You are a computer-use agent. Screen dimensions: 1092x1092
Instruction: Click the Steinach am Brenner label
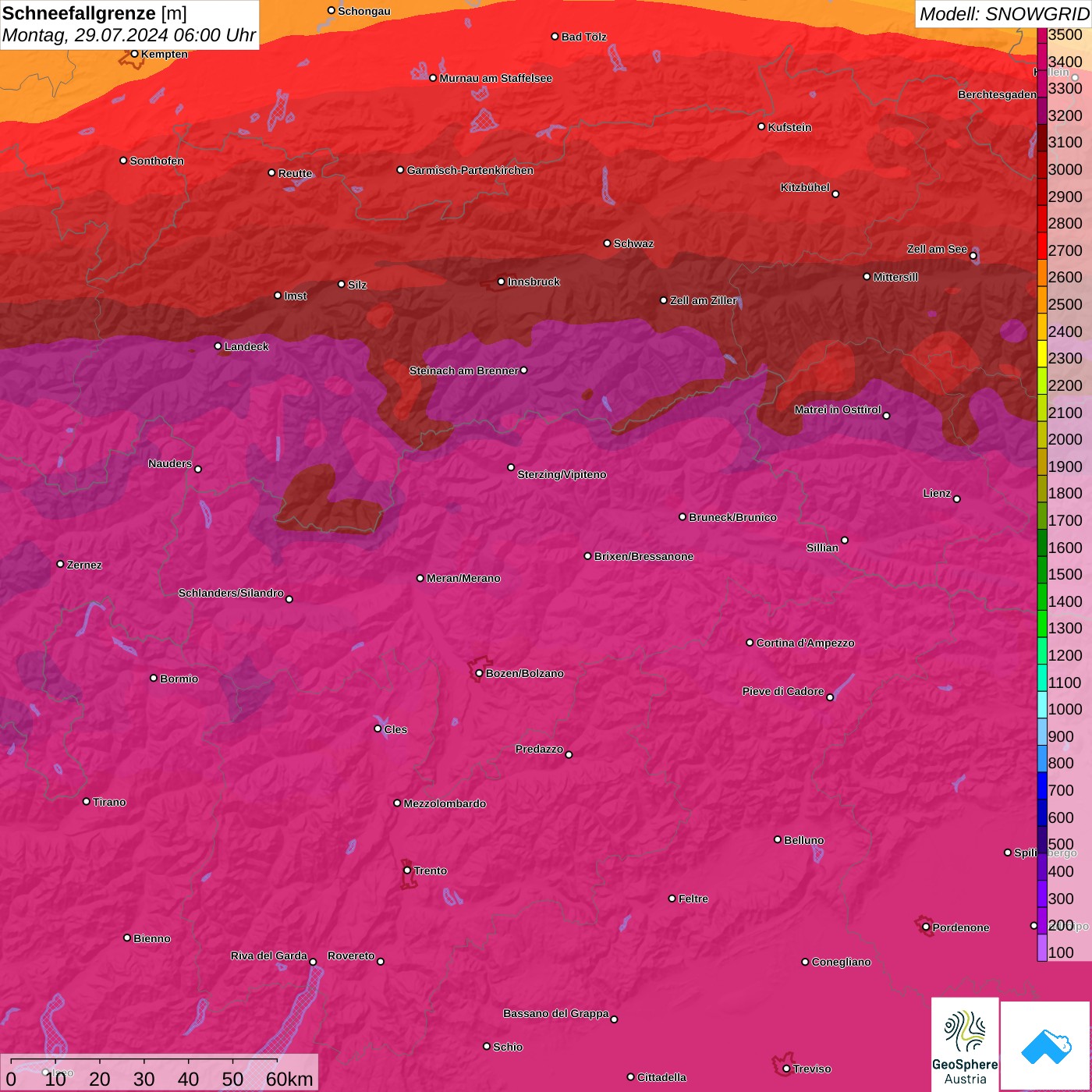(463, 370)
